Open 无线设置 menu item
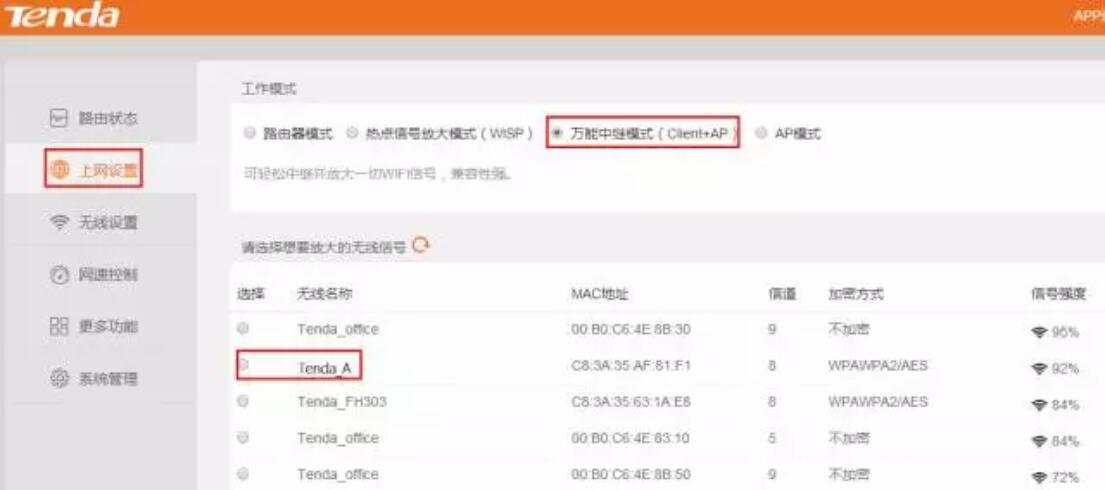This screenshot has height=490, width=1105. (107, 222)
